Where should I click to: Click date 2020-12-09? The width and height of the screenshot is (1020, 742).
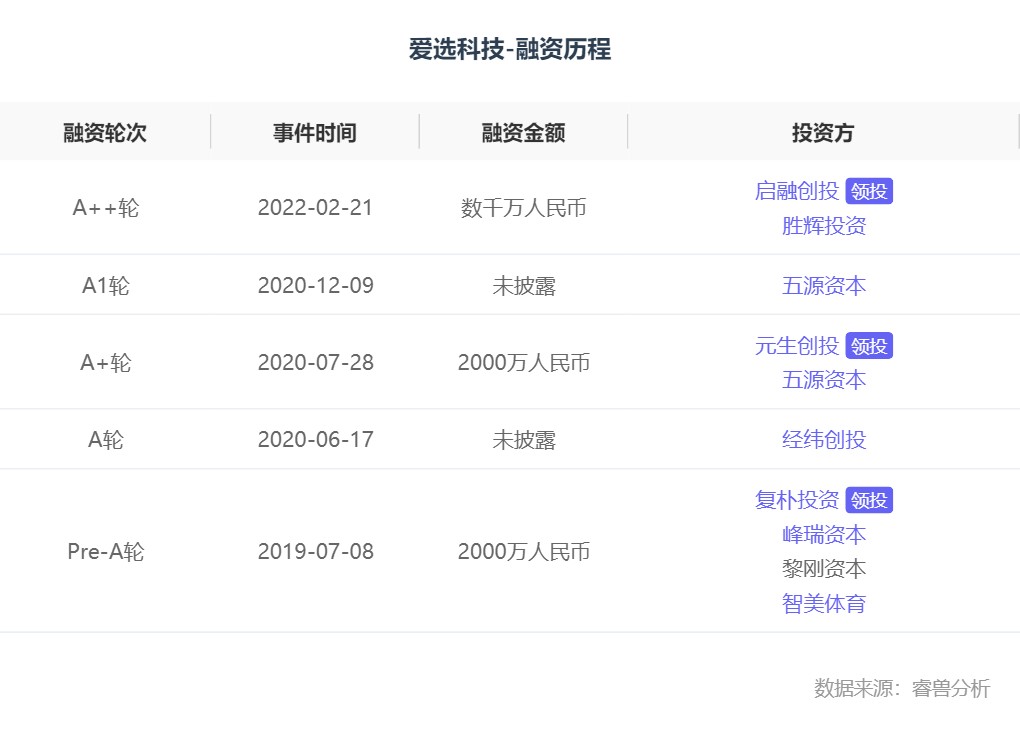(x=315, y=285)
